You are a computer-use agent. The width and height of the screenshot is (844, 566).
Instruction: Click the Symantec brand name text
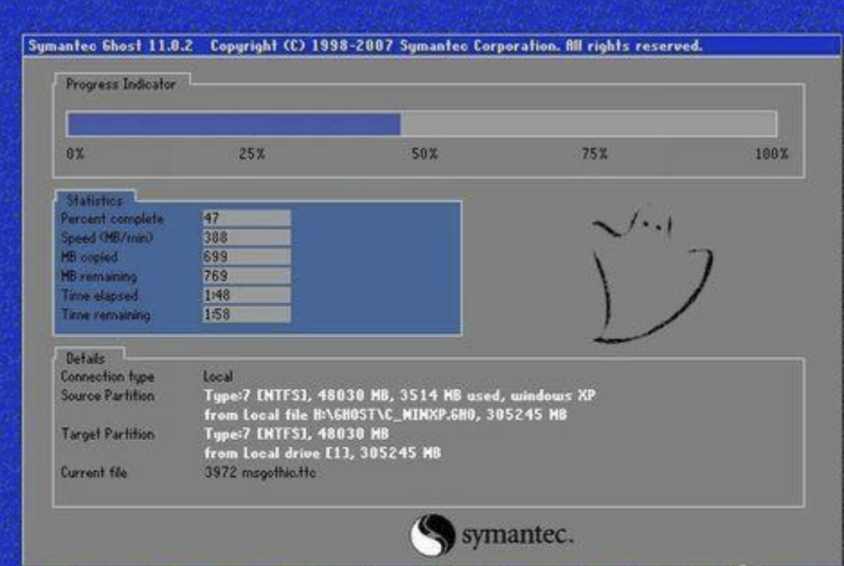(x=517, y=535)
